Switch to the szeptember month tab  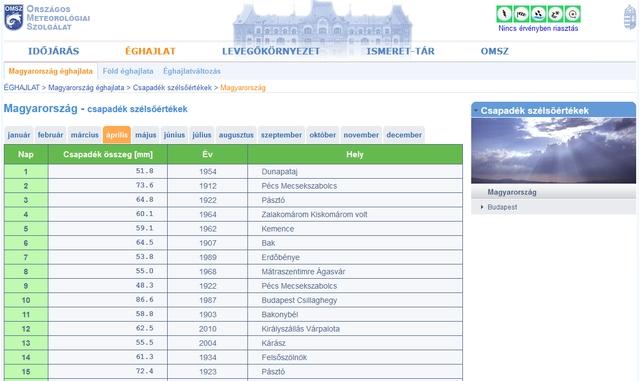pos(281,135)
